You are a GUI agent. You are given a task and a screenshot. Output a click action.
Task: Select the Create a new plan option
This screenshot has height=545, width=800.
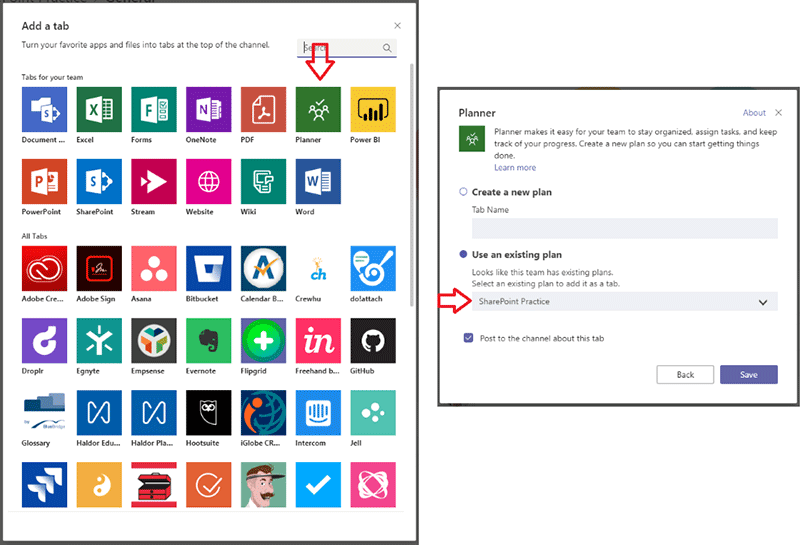click(463, 192)
